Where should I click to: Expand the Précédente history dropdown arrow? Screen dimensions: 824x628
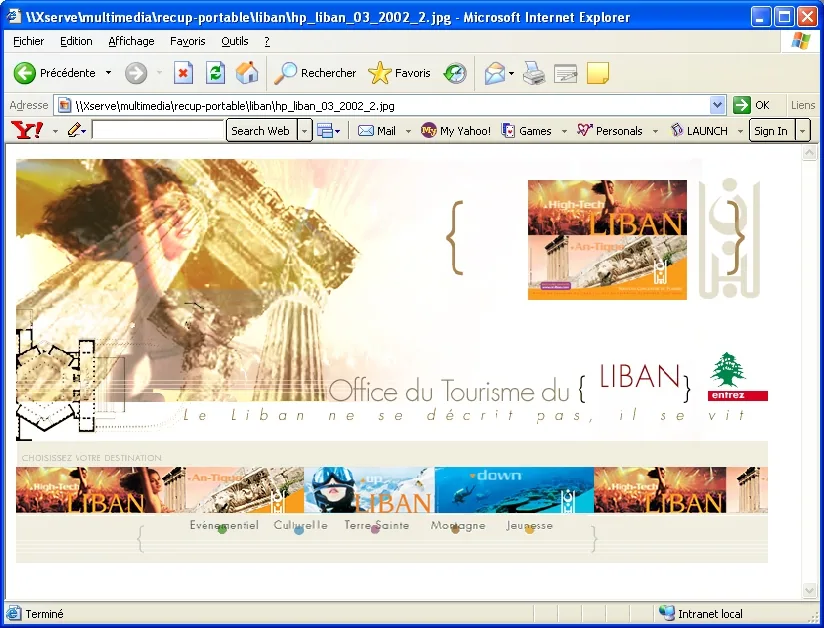tap(108, 73)
